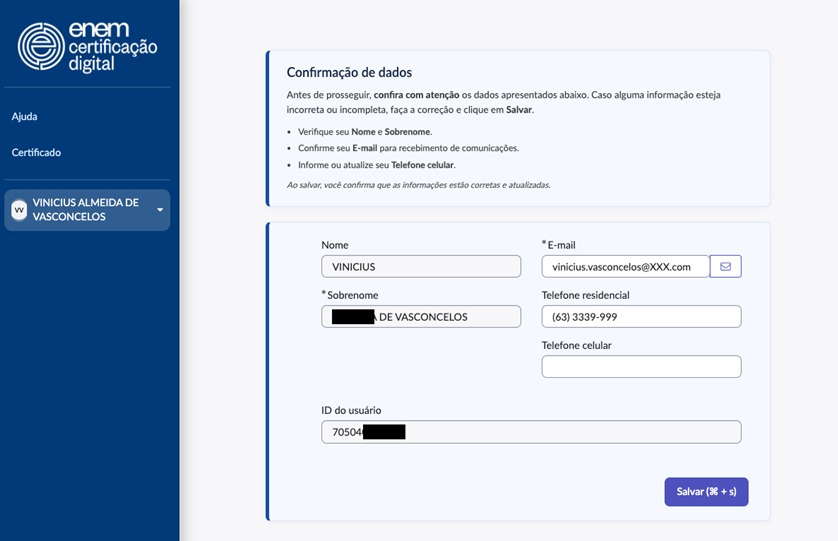
Task: Click the Confirmação de dados heading
Action: [349, 73]
